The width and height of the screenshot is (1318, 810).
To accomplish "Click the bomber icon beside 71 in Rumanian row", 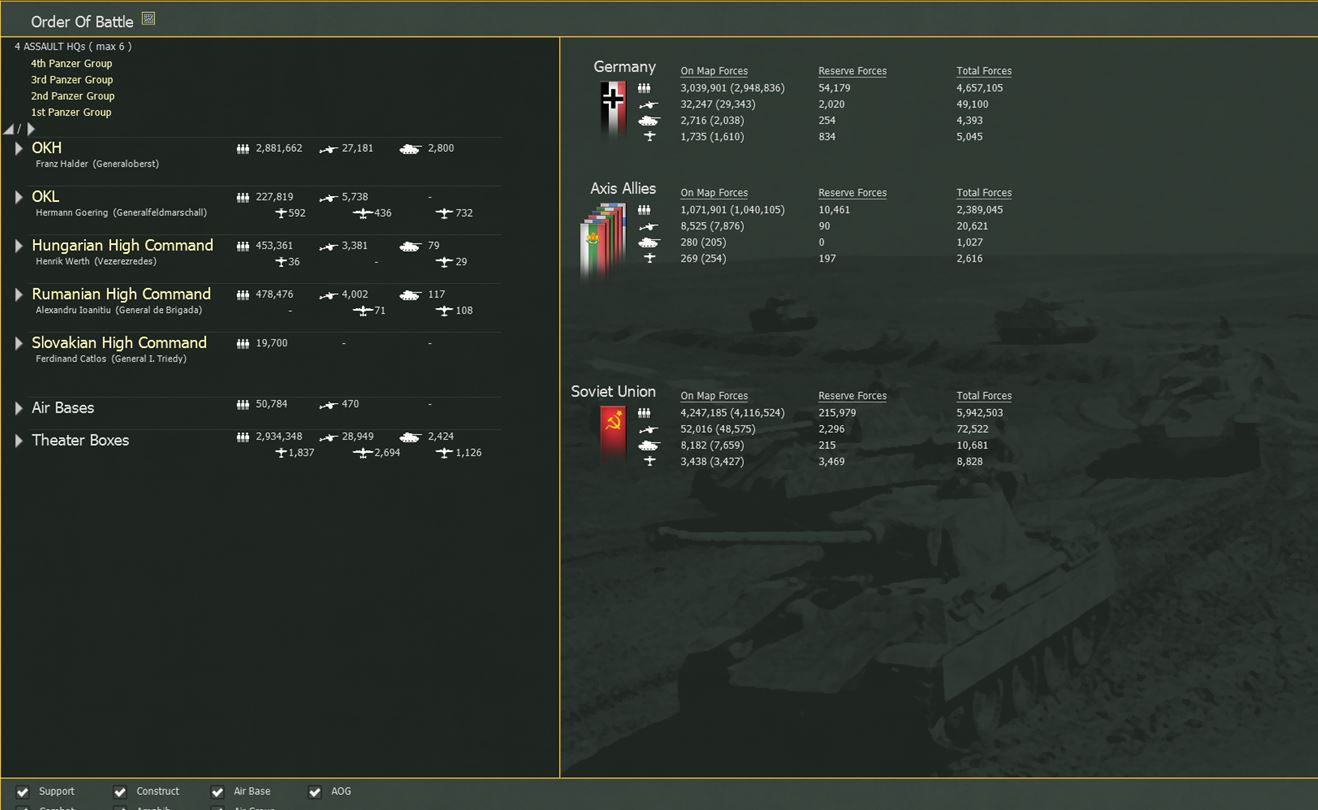I will 363,311.
